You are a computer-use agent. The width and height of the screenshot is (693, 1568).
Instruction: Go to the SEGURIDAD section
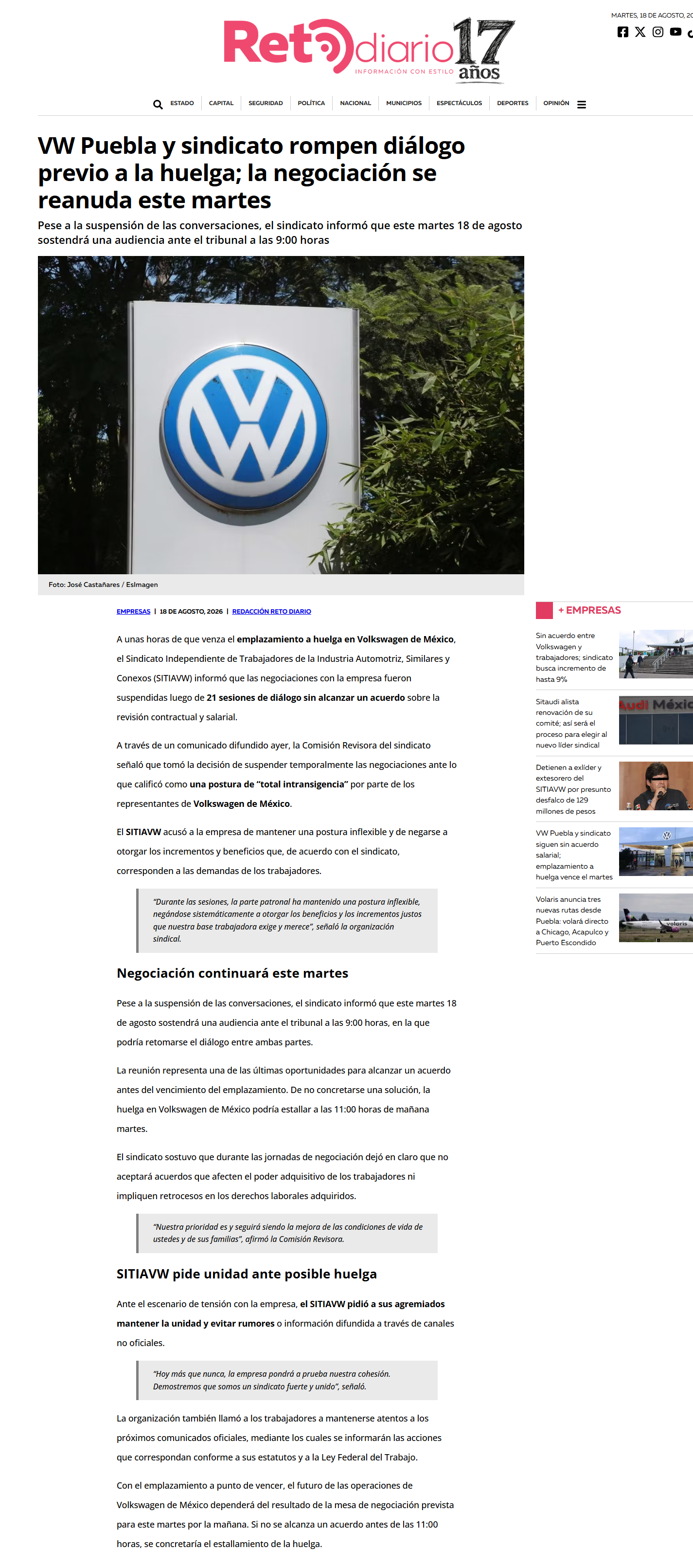point(265,104)
